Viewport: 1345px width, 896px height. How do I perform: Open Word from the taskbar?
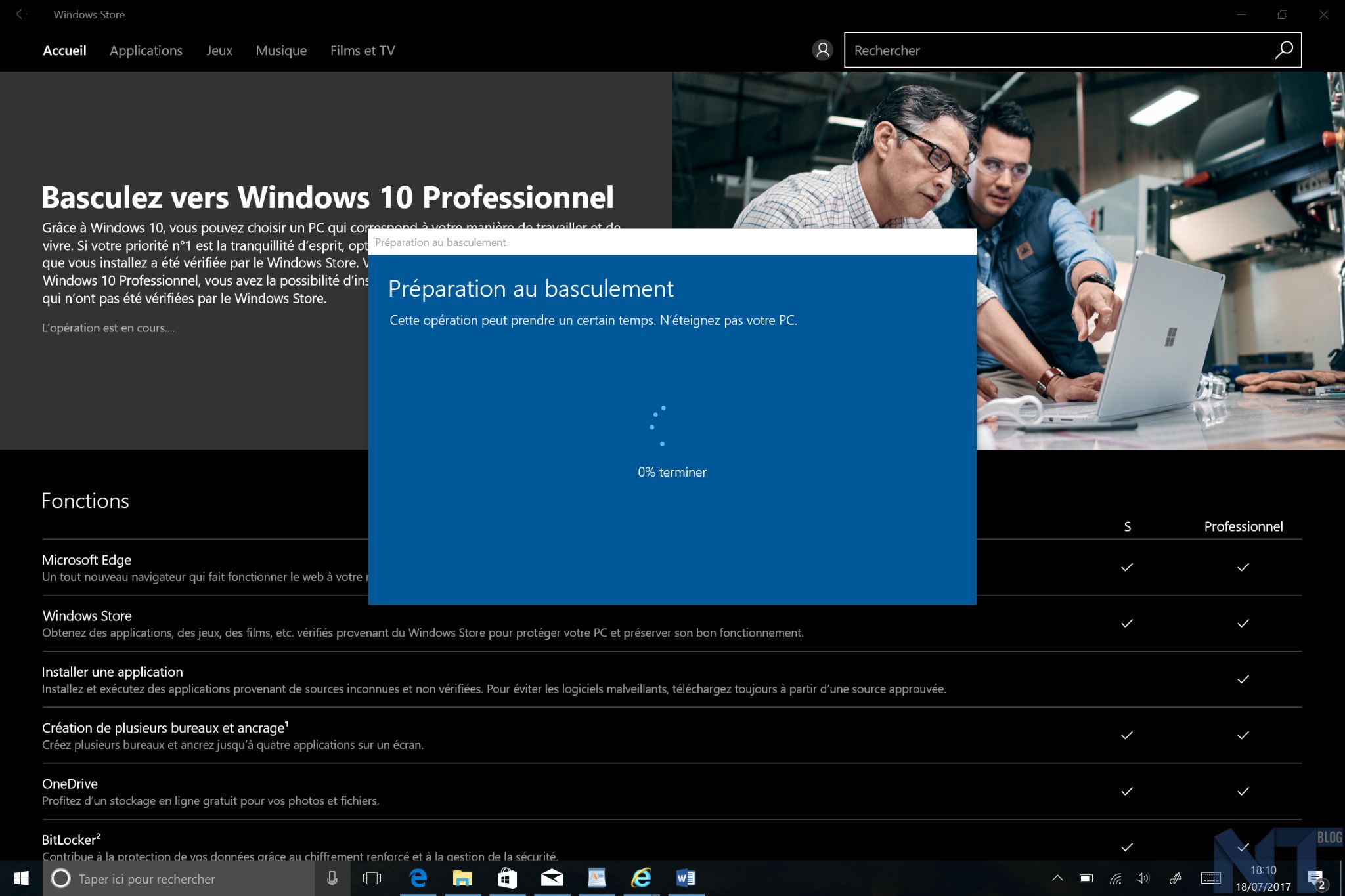686,878
